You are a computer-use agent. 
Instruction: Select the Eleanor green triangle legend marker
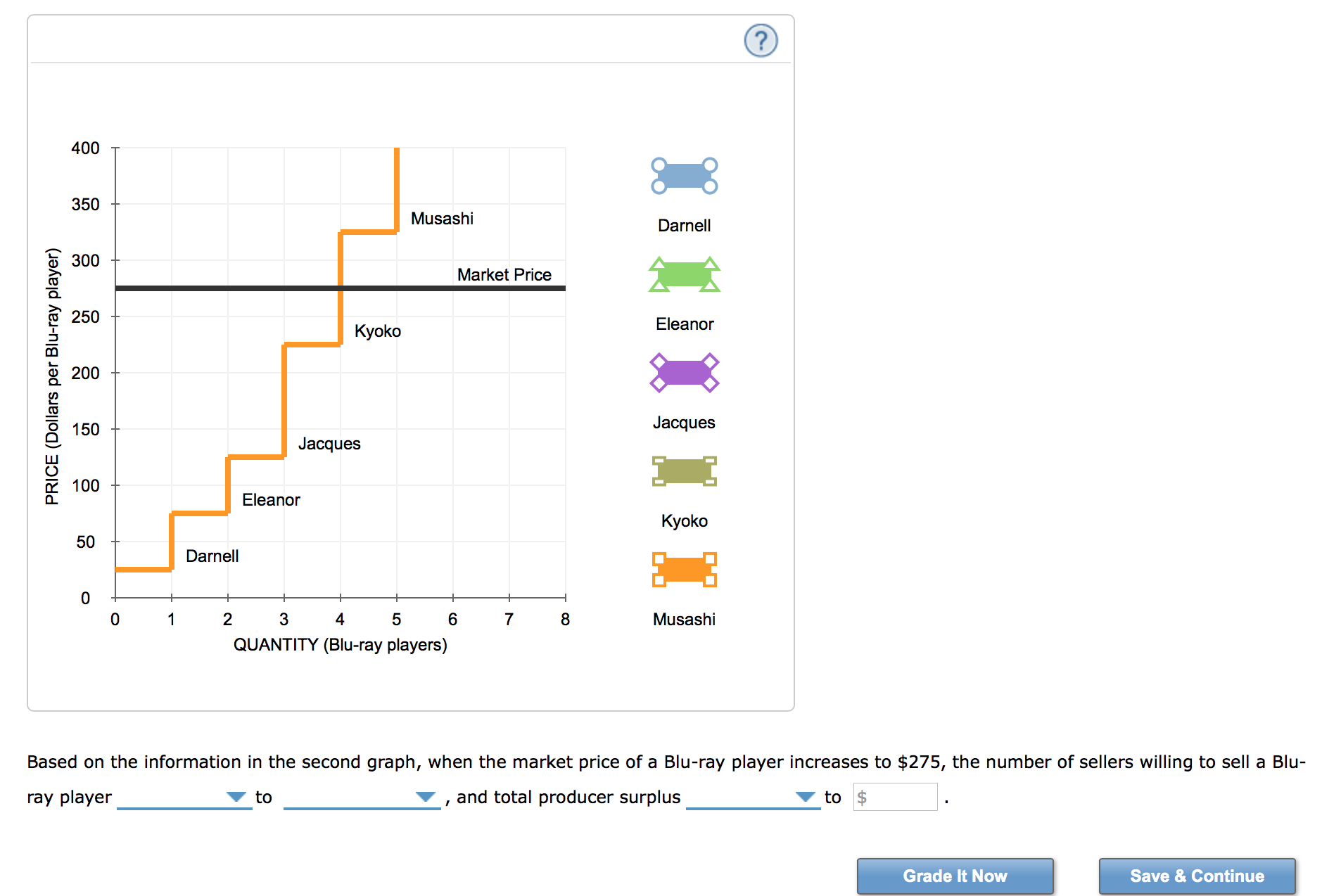click(684, 274)
